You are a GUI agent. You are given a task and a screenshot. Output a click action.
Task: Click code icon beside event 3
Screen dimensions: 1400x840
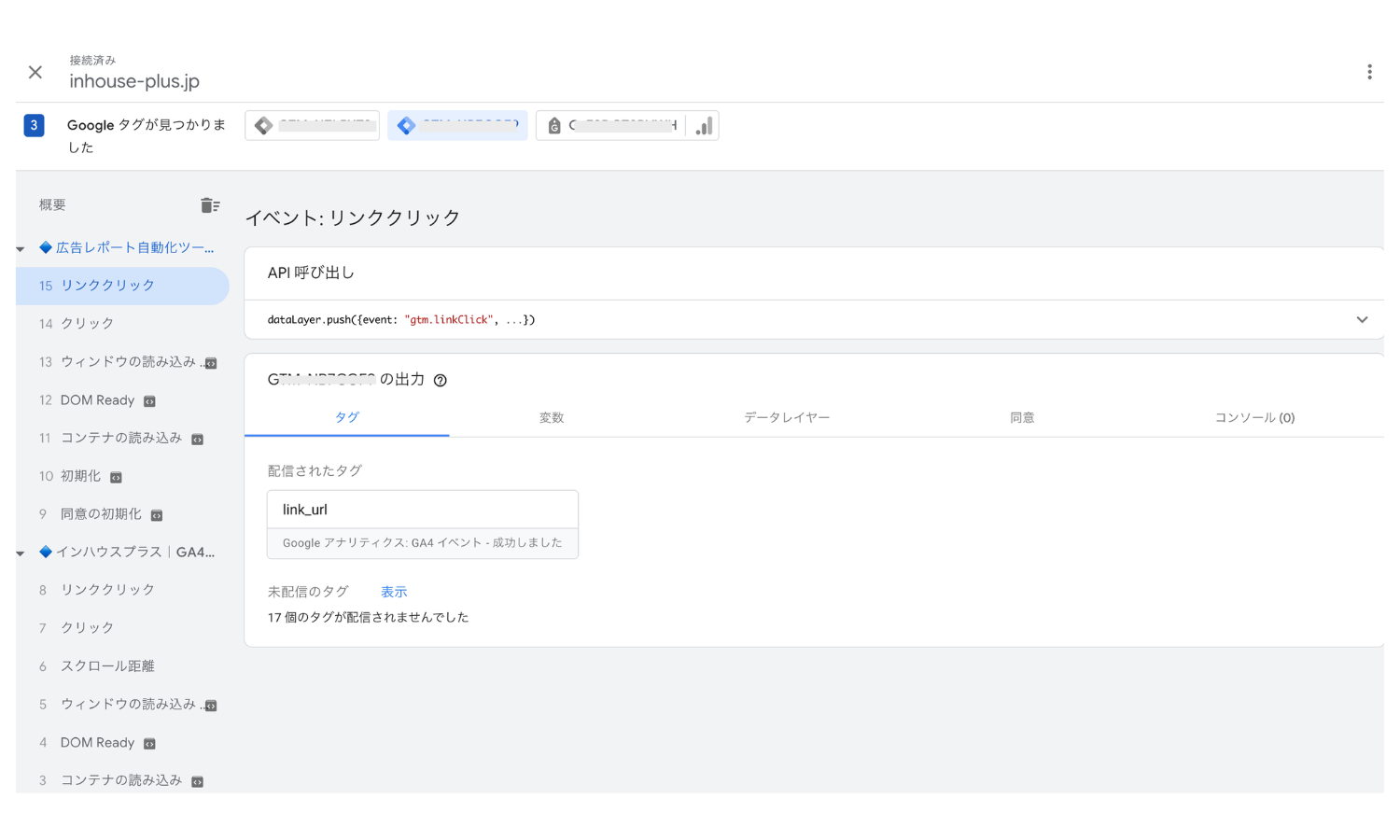pos(197,782)
